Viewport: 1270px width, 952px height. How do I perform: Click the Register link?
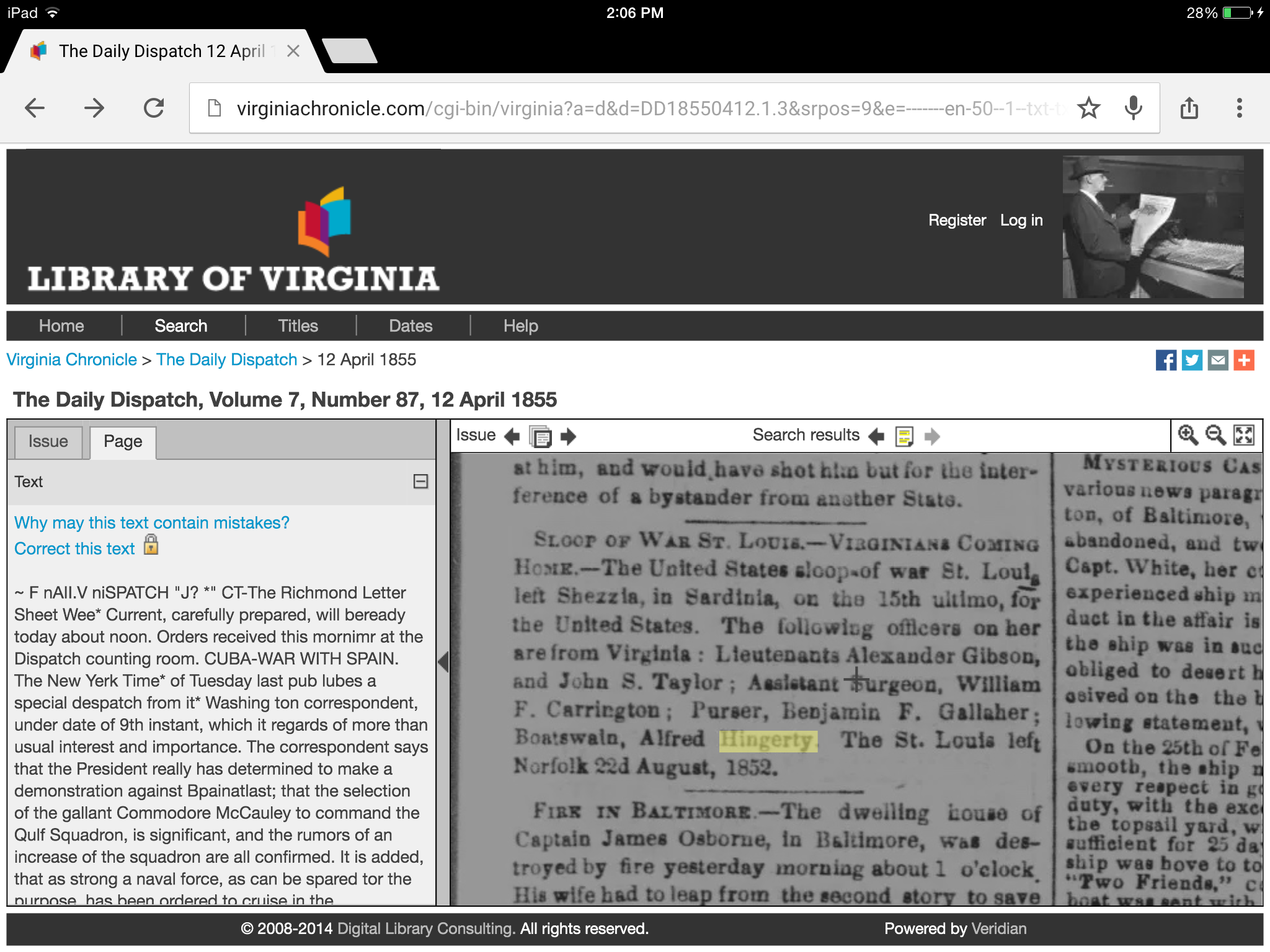click(x=957, y=221)
